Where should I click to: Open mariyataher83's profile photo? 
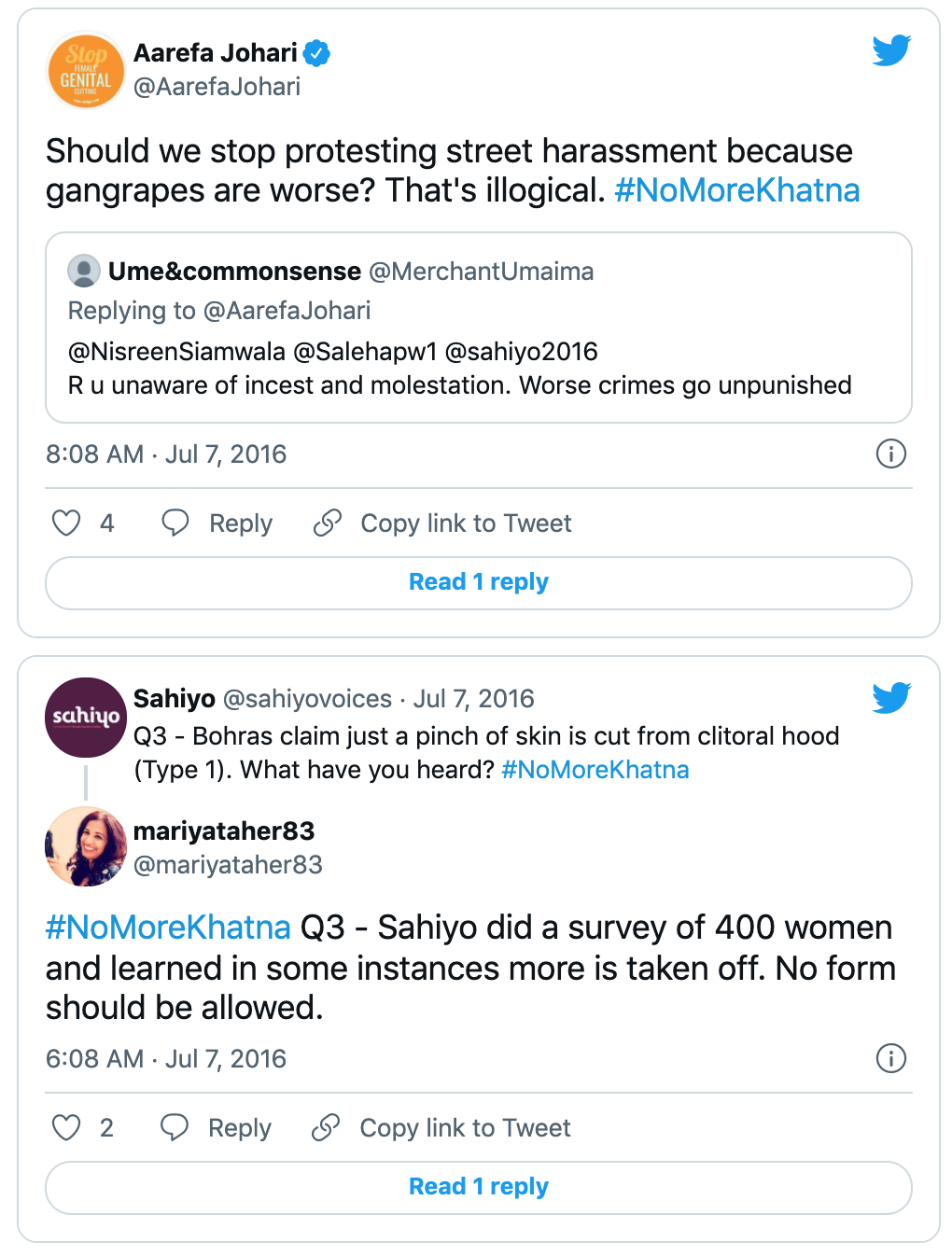pos(86,846)
